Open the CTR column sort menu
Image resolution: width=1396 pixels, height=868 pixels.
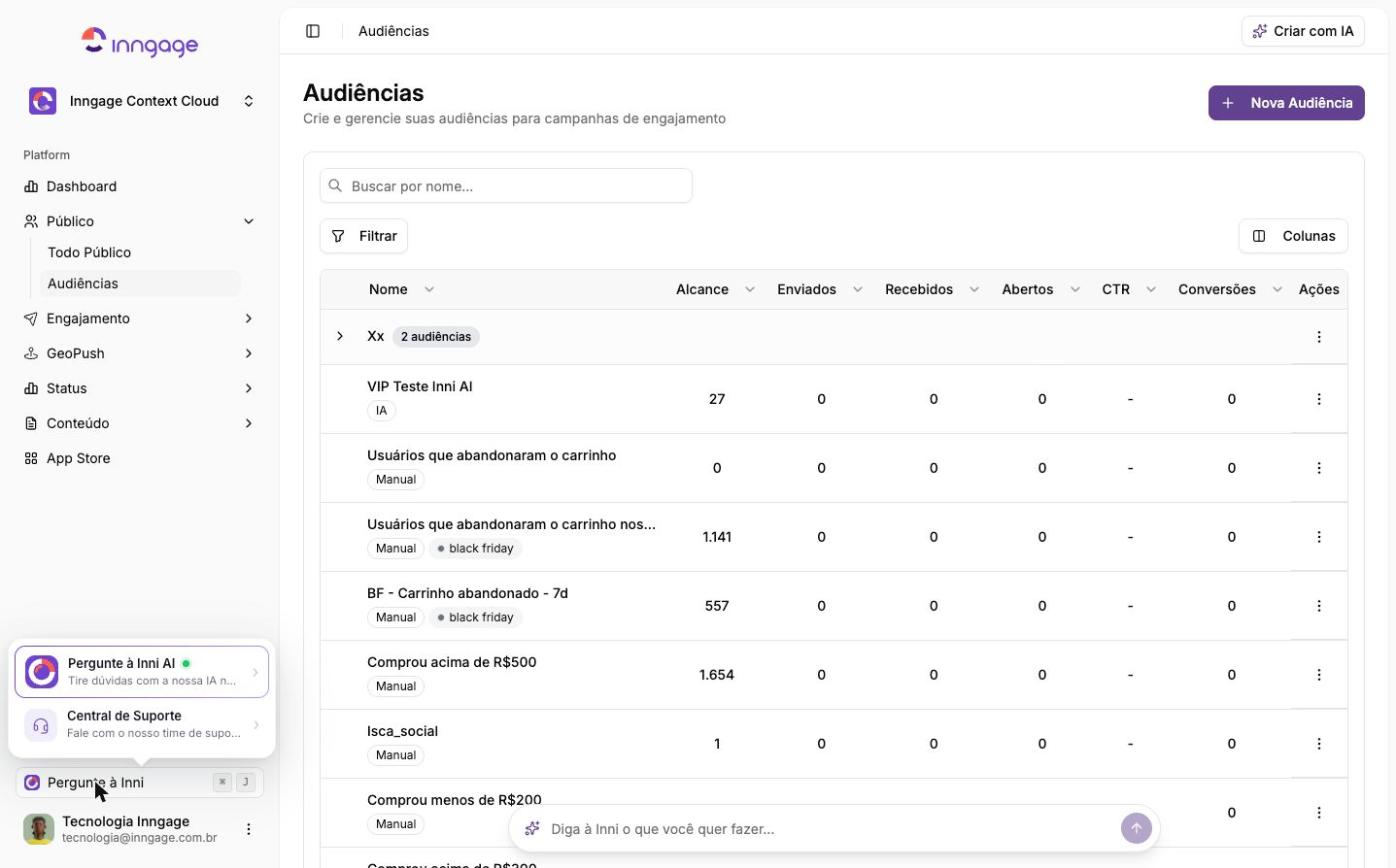point(1151,289)
